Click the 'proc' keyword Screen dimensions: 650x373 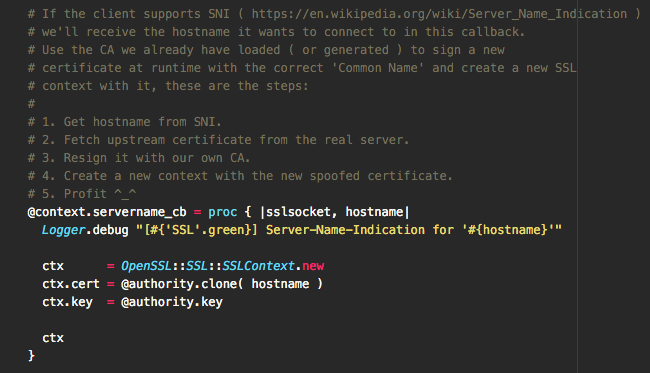(x=223, y=212)
